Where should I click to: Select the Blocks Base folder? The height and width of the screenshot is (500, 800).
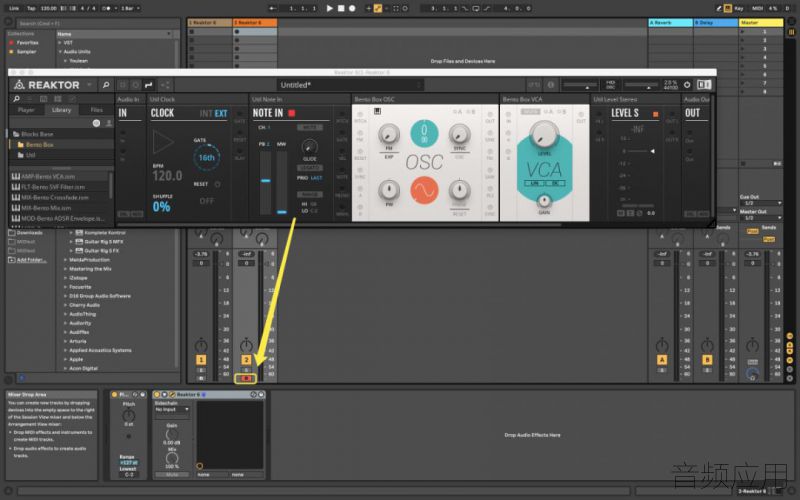61,134
